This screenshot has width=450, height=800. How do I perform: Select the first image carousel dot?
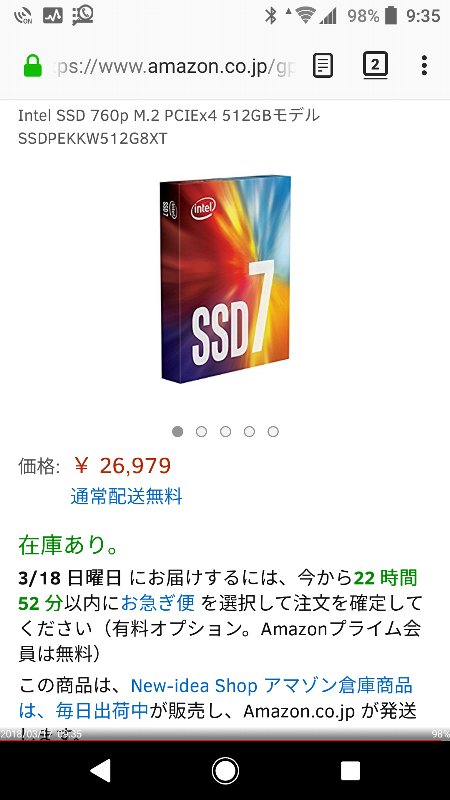pos(178,432)
